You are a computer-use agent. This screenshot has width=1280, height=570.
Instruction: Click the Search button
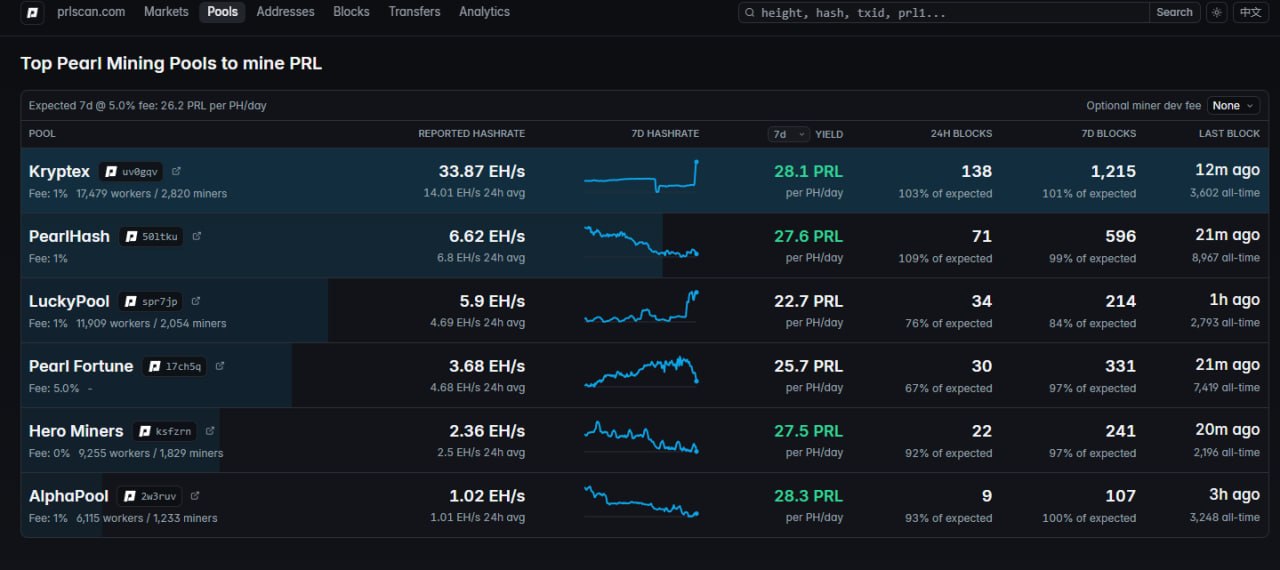click(x=1174, y=12)
